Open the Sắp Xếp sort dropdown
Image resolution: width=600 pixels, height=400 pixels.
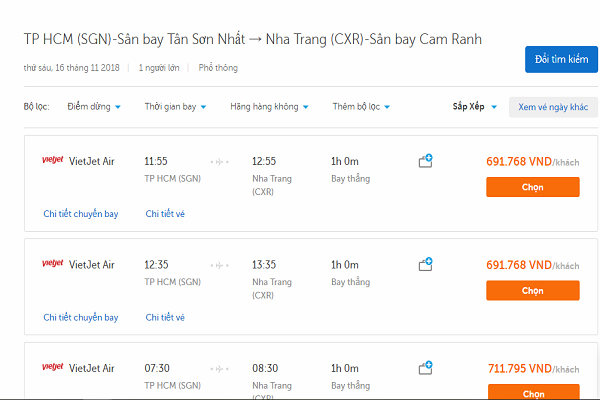pyautogui.click(x=474, y=107)
